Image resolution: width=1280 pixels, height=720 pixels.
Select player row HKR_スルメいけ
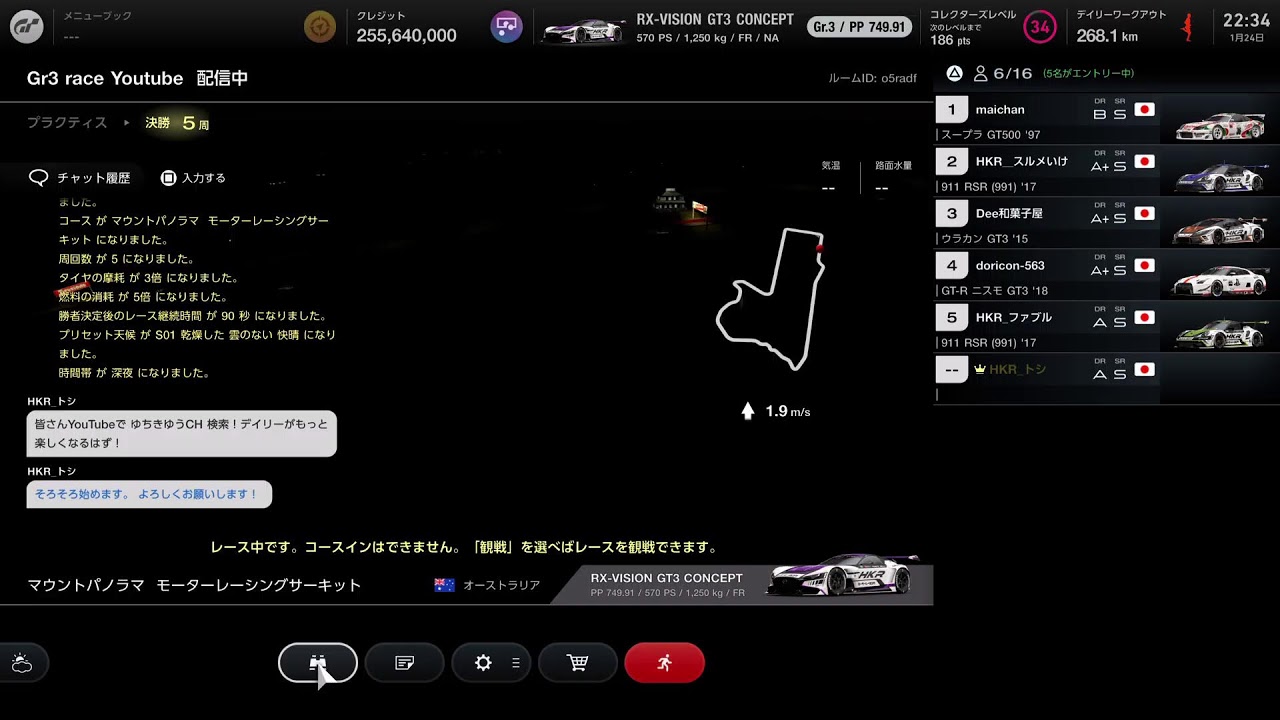1107,171
